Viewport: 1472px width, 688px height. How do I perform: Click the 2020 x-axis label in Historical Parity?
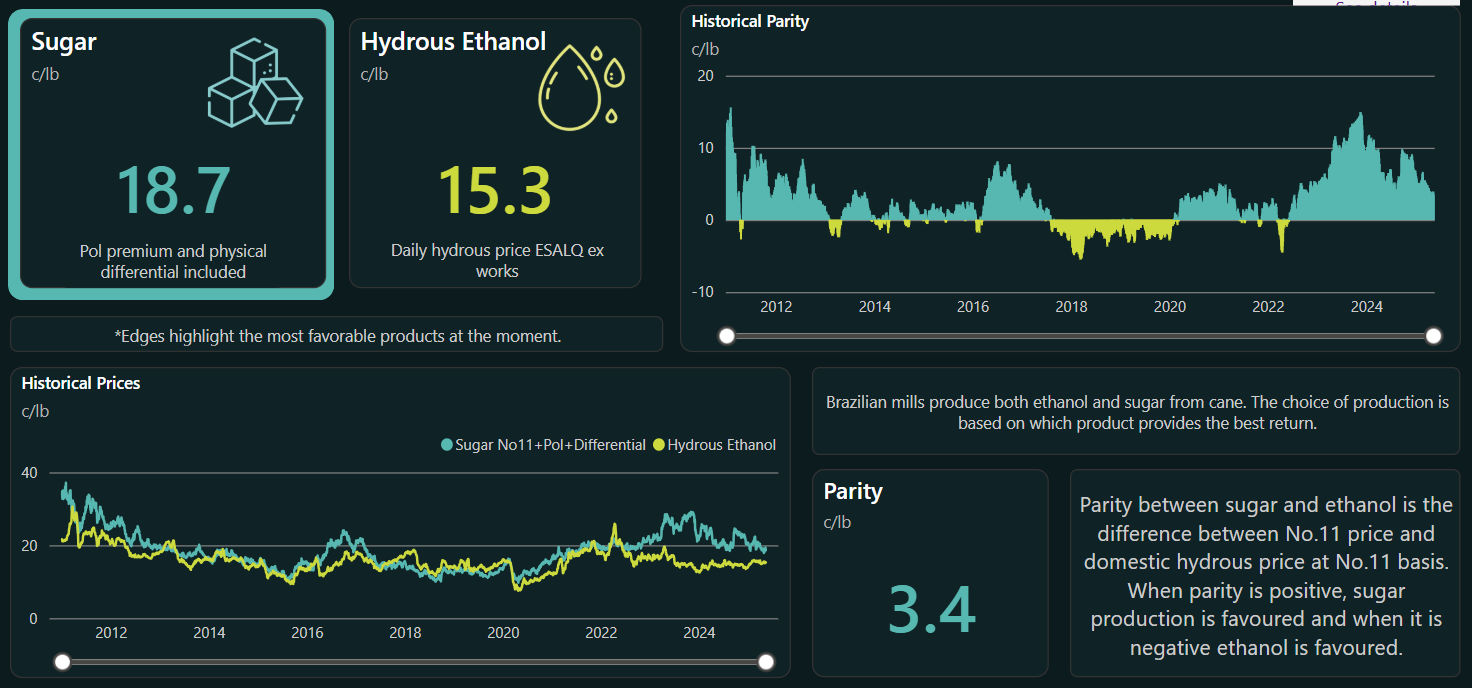tap(1170, 306)
